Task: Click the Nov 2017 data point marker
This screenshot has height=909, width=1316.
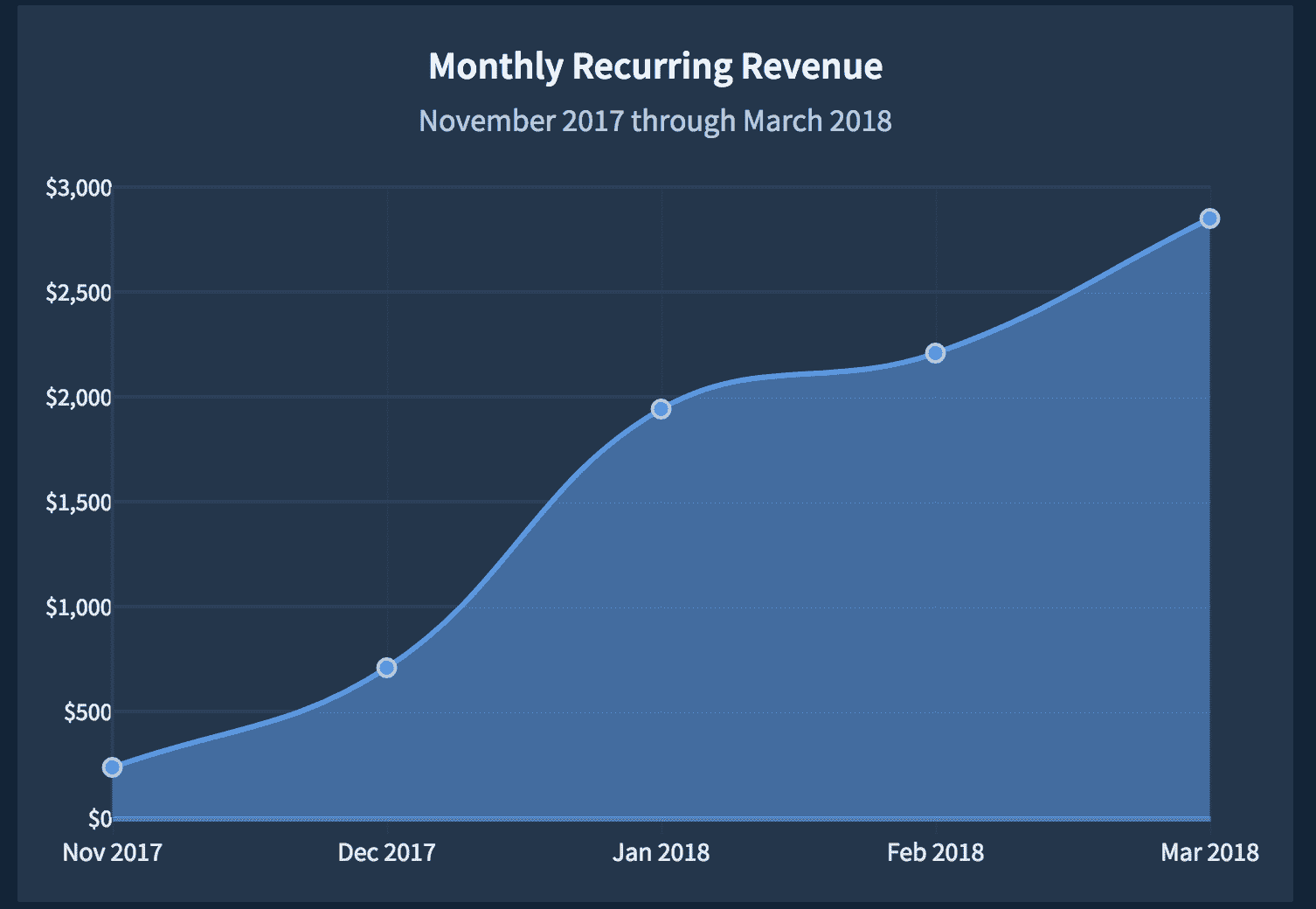Action: (112, 767)
